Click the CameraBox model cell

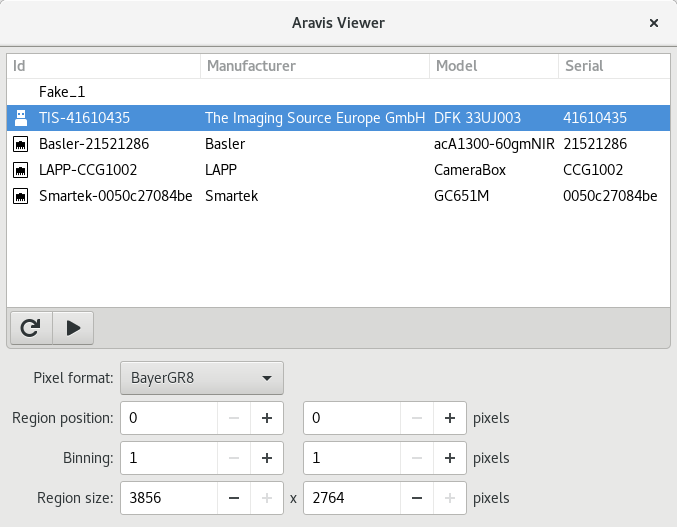[x=470, y=170]
